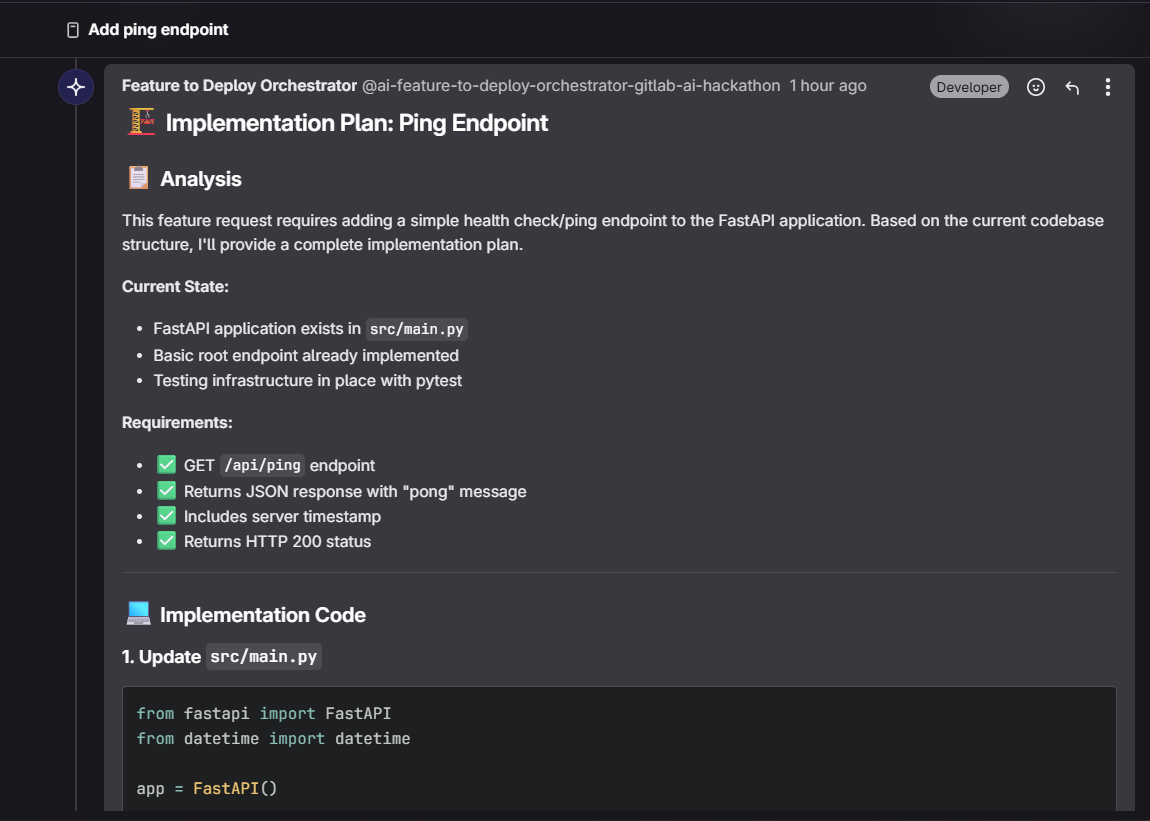
Task: Open the Feature to Deploy Orchestrator author link
Action: coord(239,86)
